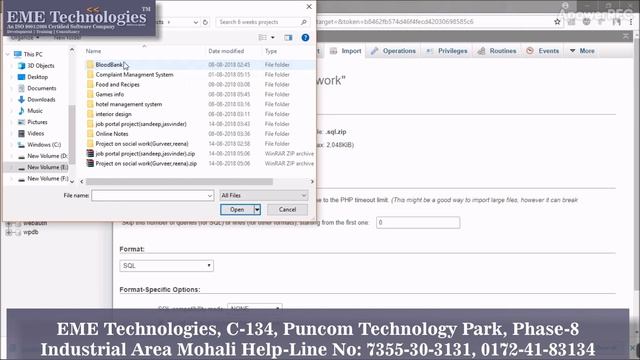Collapse the This PC tree node
Viewport: 640px width, 360px height.
tap(7, 54)
